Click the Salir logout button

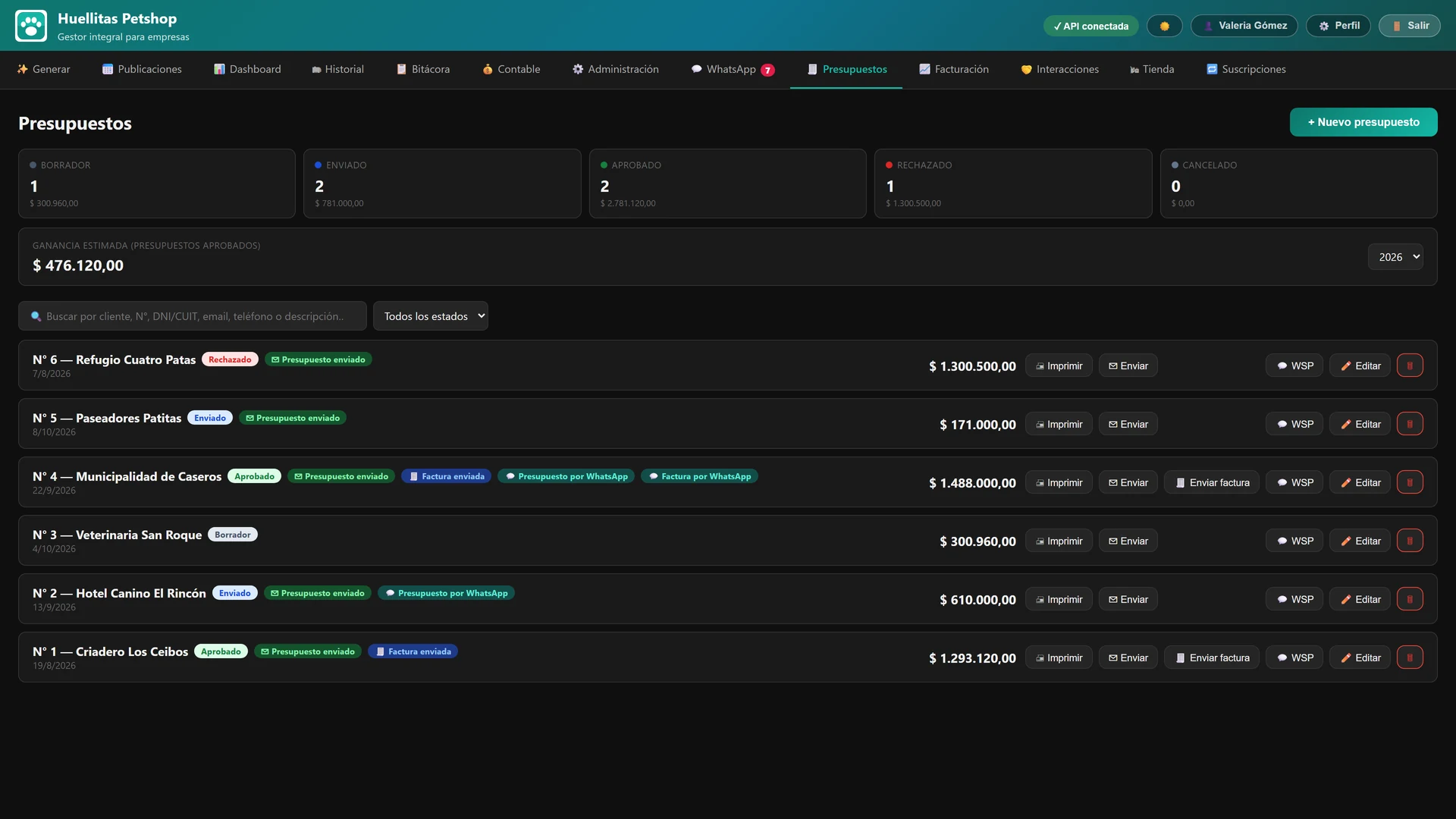(1409, 26)
